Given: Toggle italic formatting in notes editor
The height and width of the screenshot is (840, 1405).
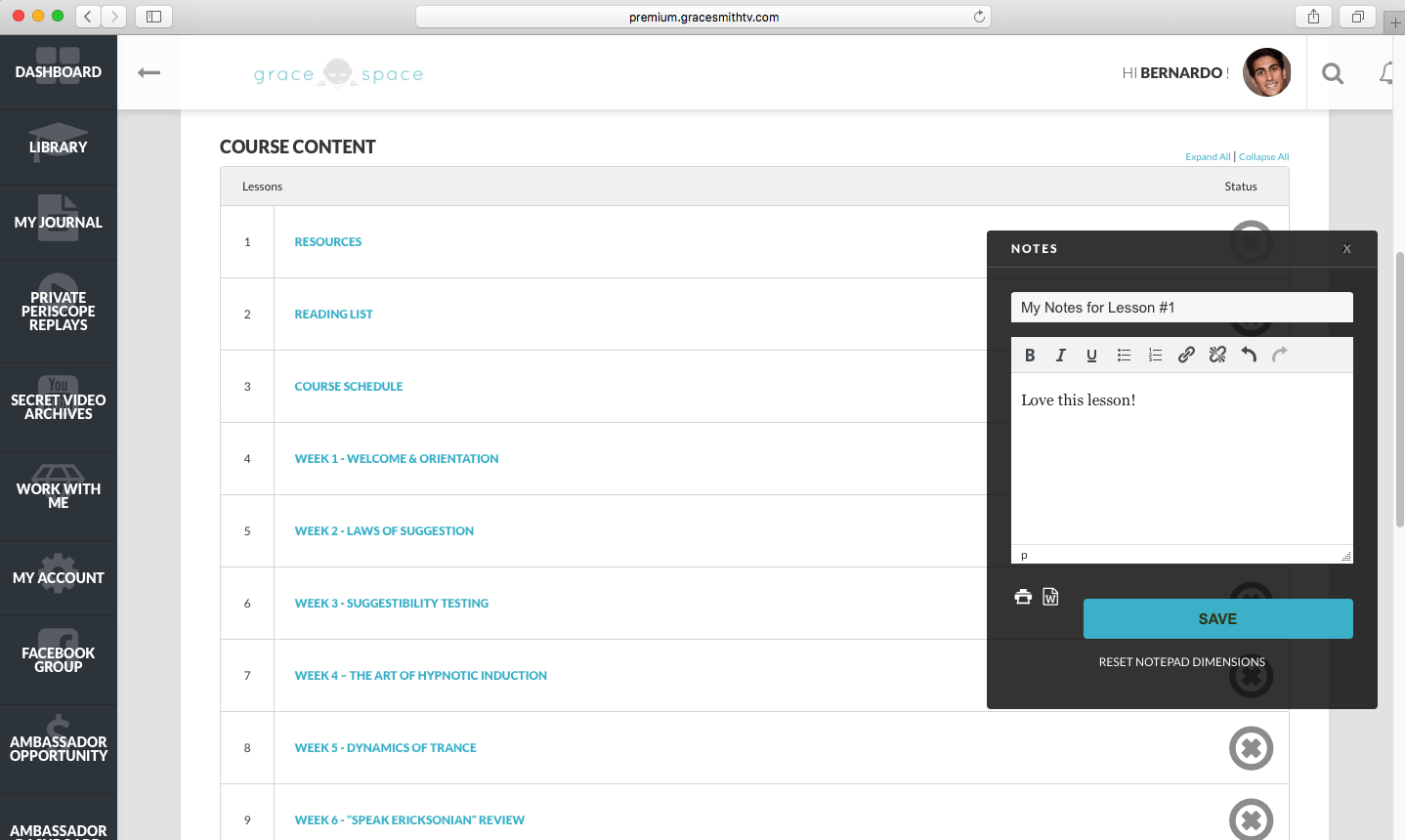Looking at the screenshot, I should pyautogui.click(x=1060, y=356).
